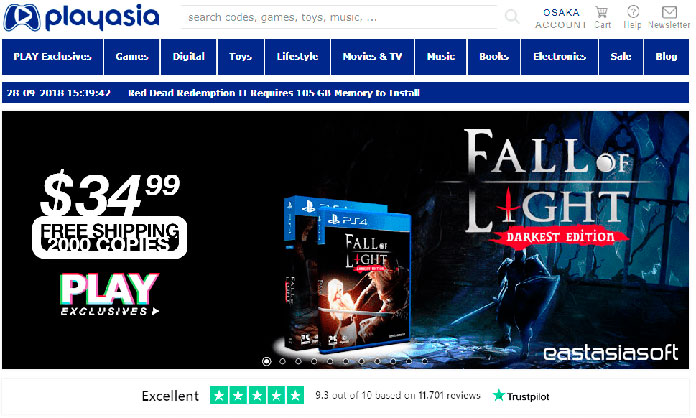The height and width of the screenshot is (418, 696).
Task: Expand the Games menu
Action: point(131,57)
